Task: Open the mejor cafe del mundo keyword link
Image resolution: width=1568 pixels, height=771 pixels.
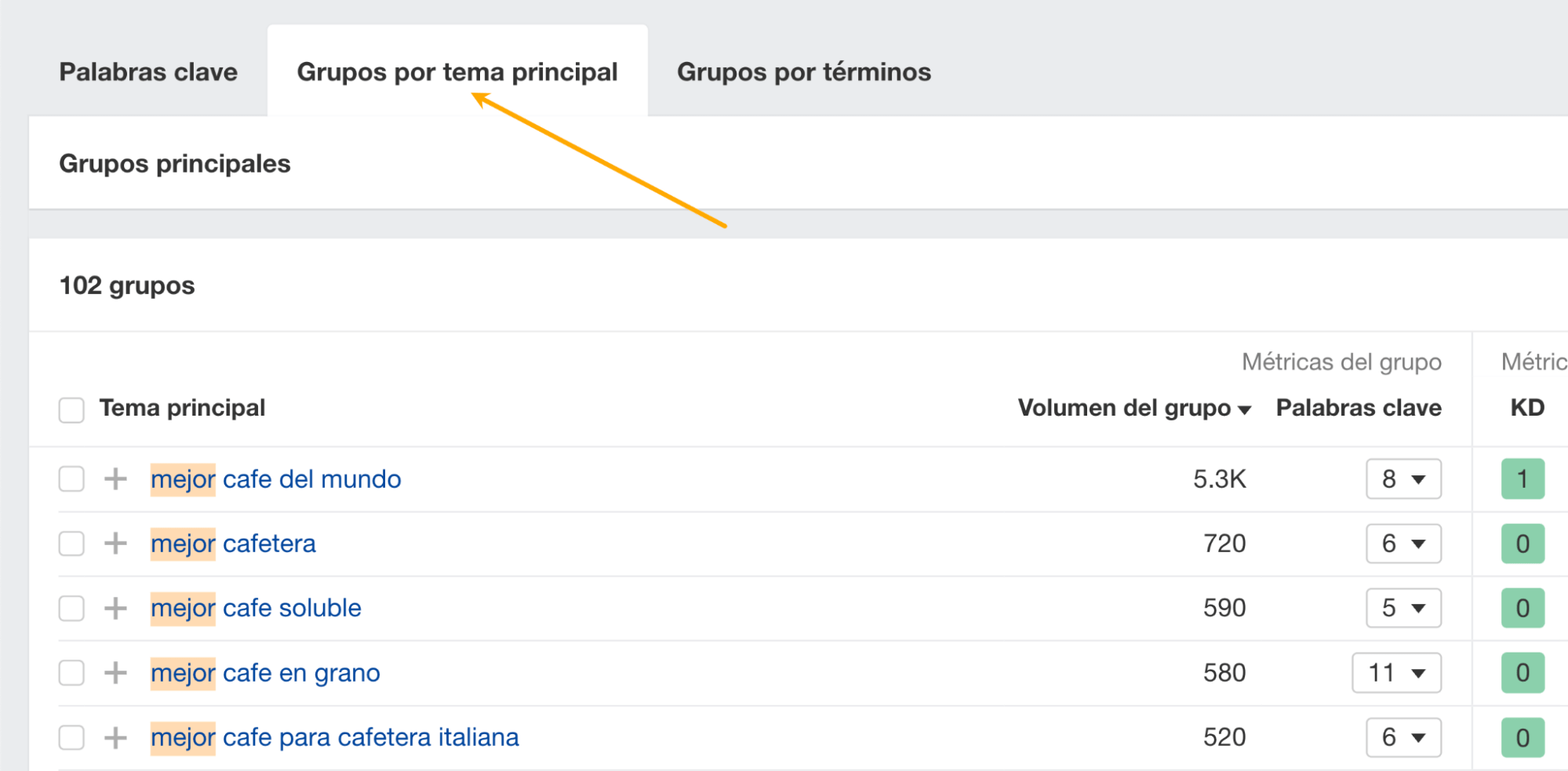Action: pos(276,478)
